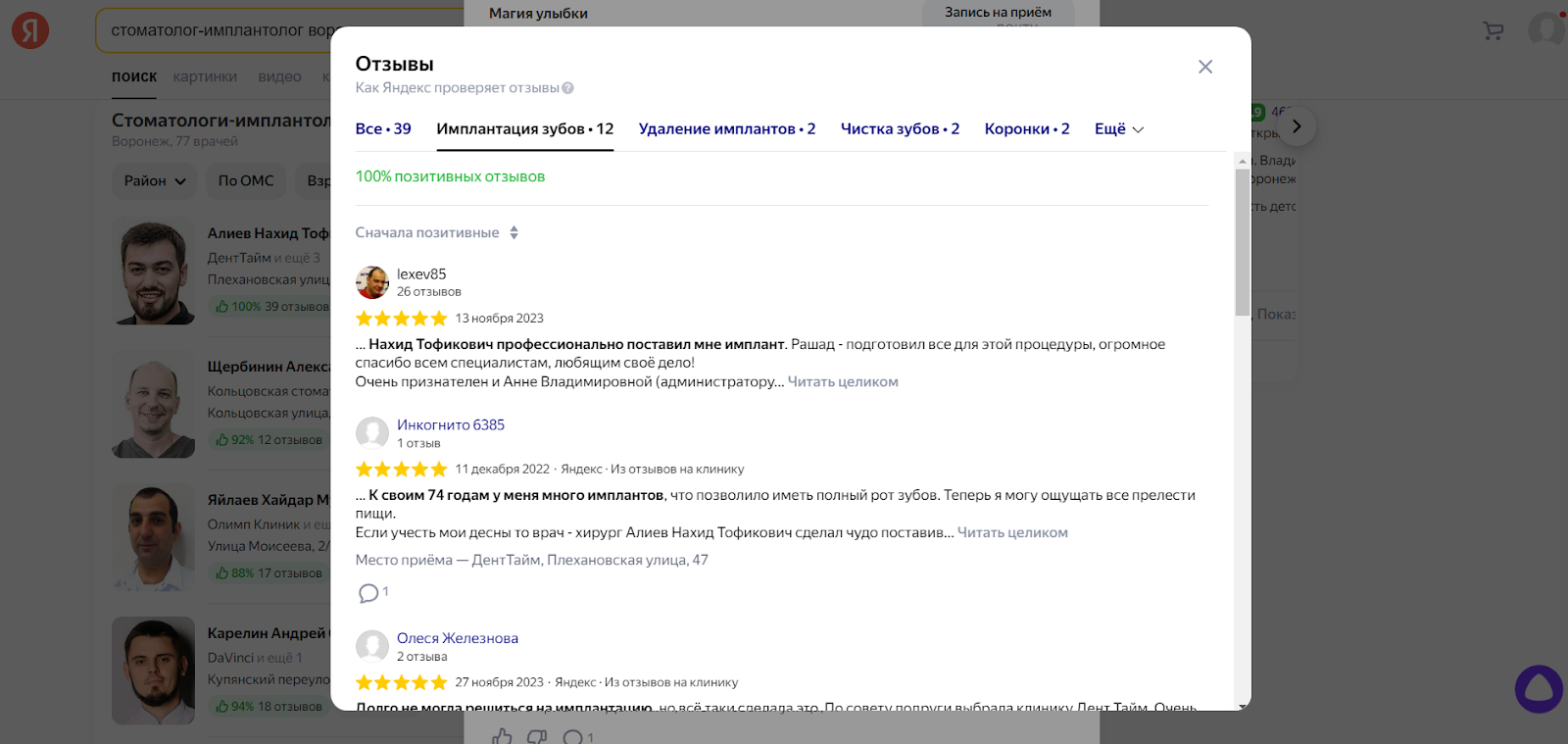Click thumbs-up icon below the dialog
The image size is (1568, 744).
[x=503, y=736]
